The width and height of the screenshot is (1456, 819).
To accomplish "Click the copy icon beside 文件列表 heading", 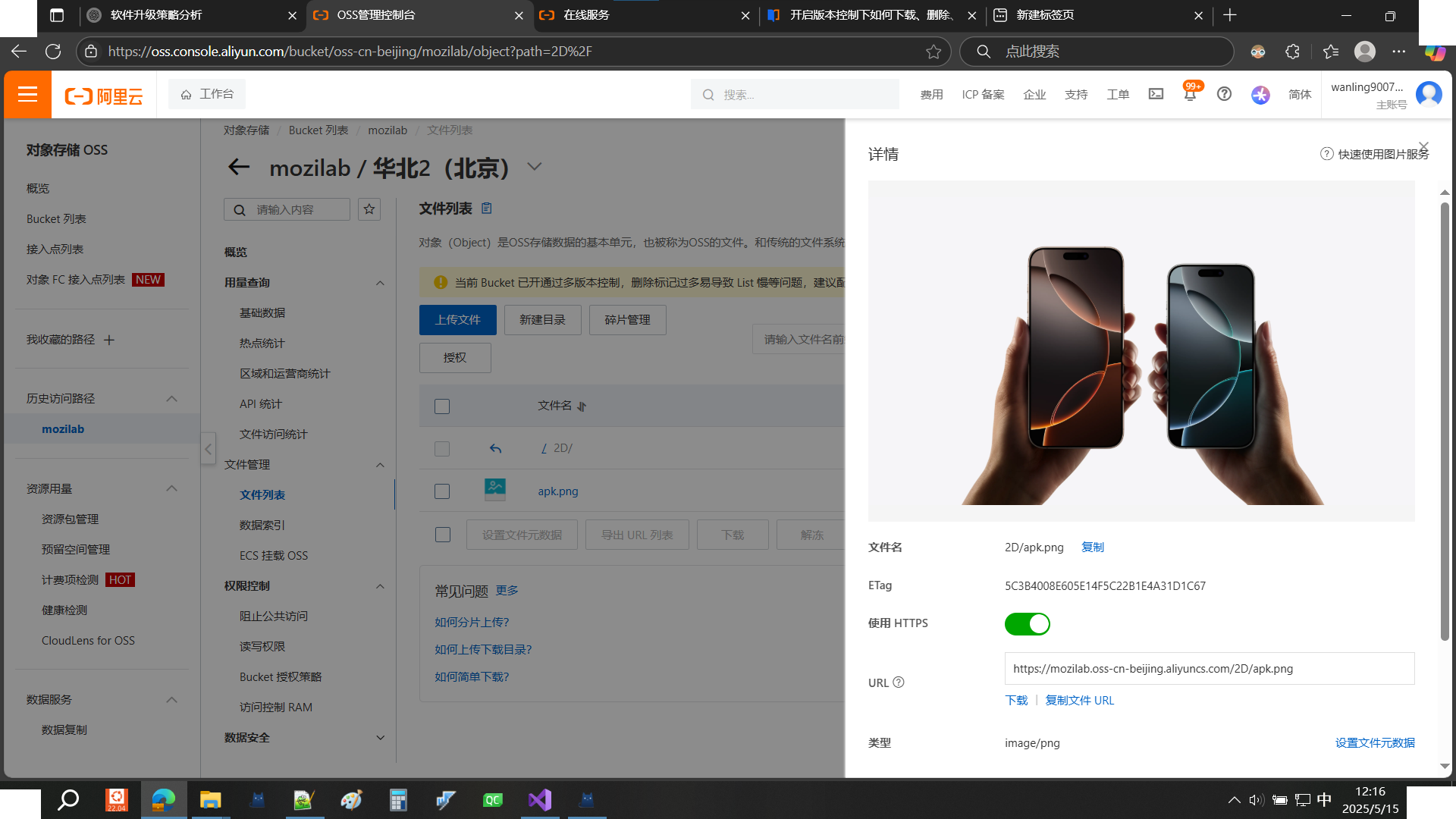I will pos(487,208).
